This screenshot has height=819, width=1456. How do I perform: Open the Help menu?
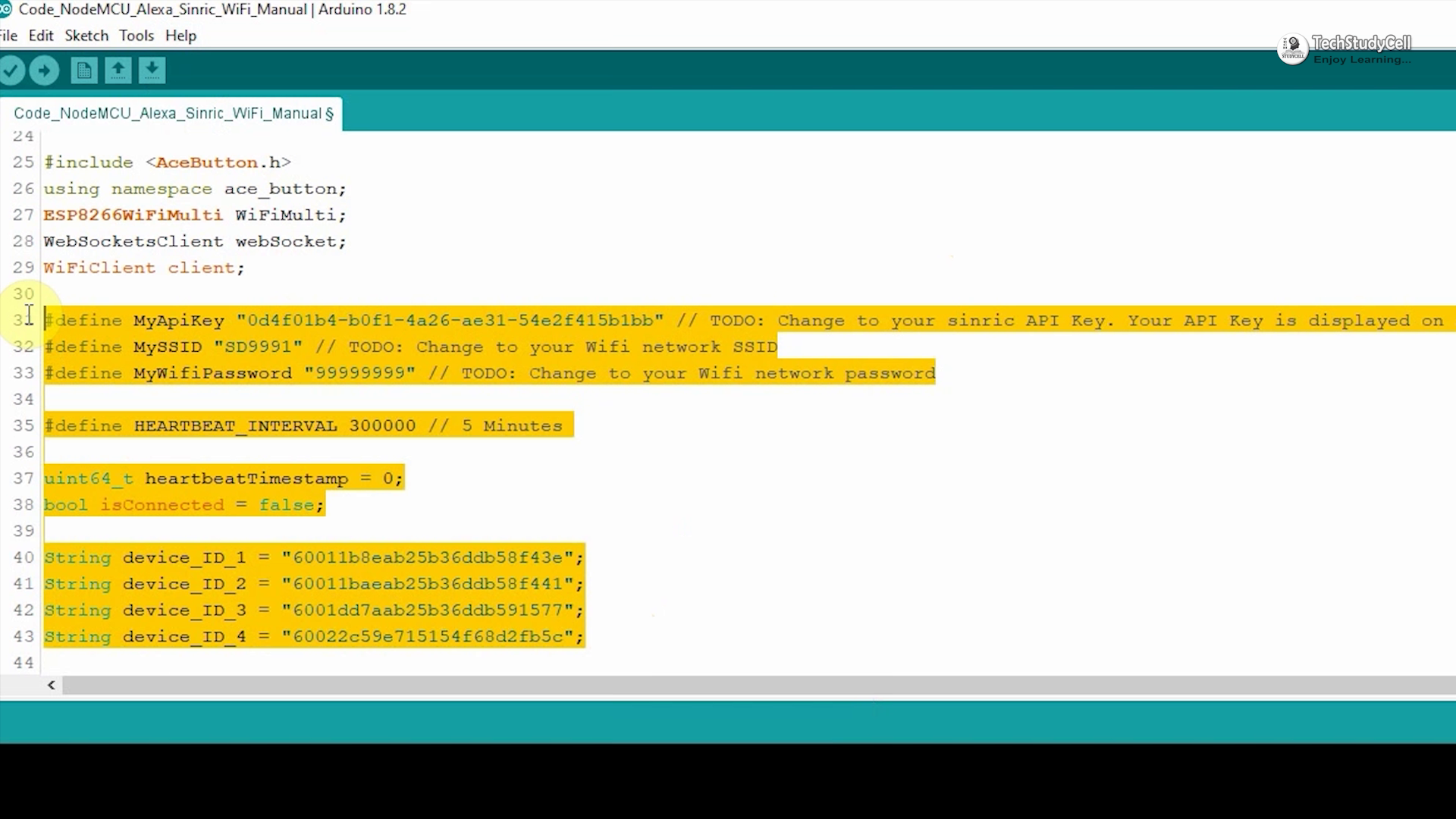[x=180, y=36]
